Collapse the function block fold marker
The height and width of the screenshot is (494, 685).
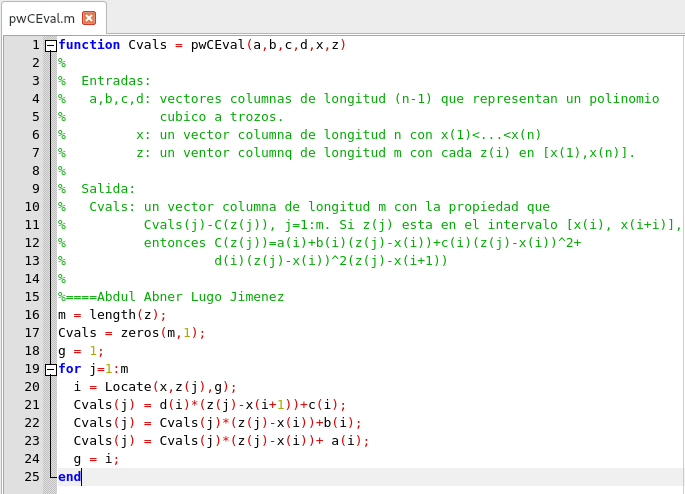(51, 45)
